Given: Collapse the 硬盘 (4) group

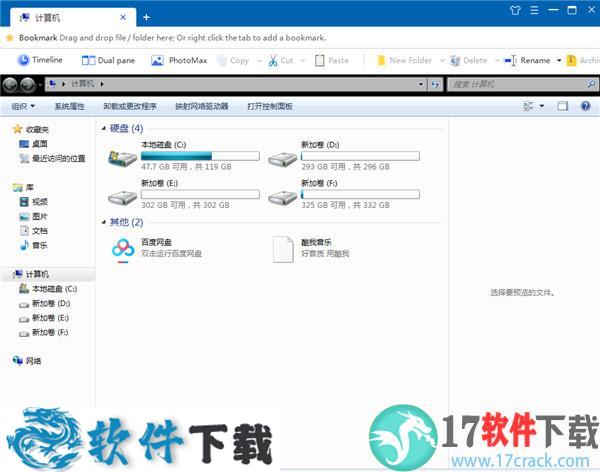Looking at the screenshot, I should click(x=104, y=129).
